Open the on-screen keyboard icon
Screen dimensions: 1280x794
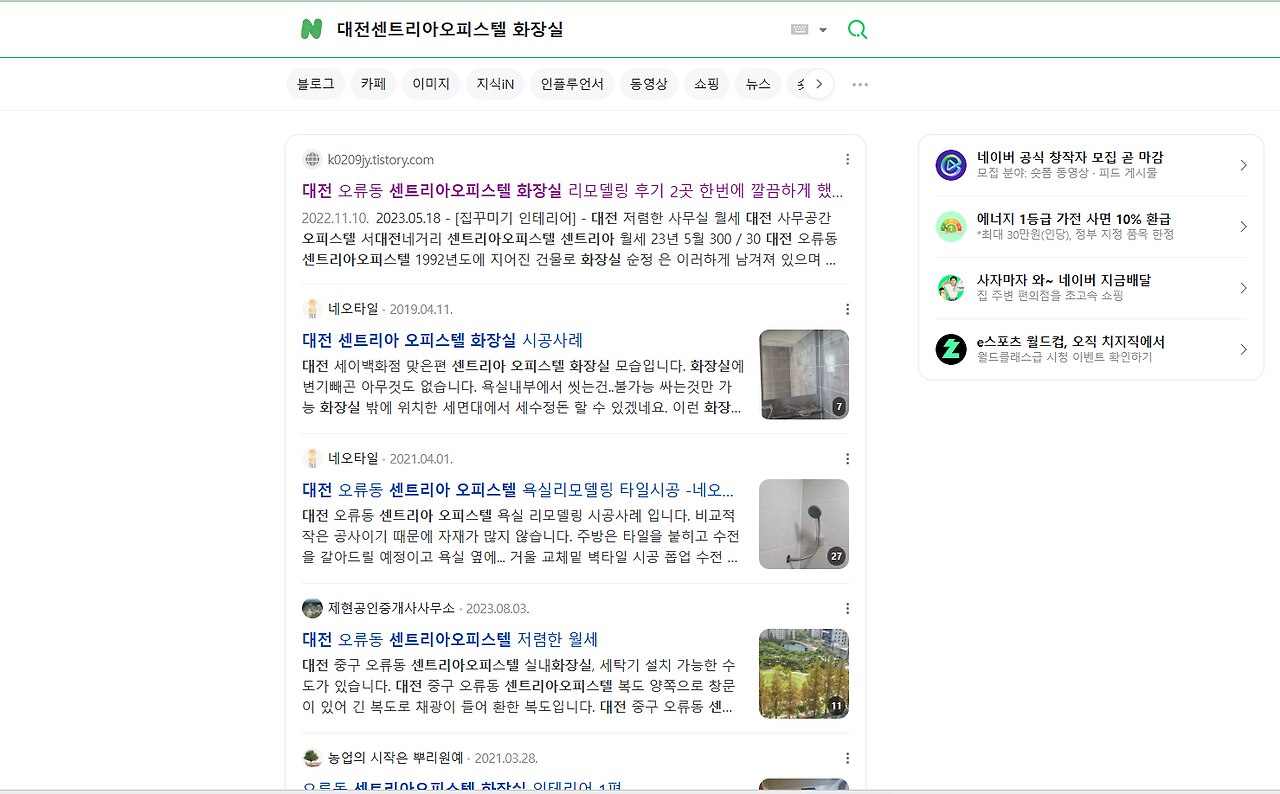(799, 29)
